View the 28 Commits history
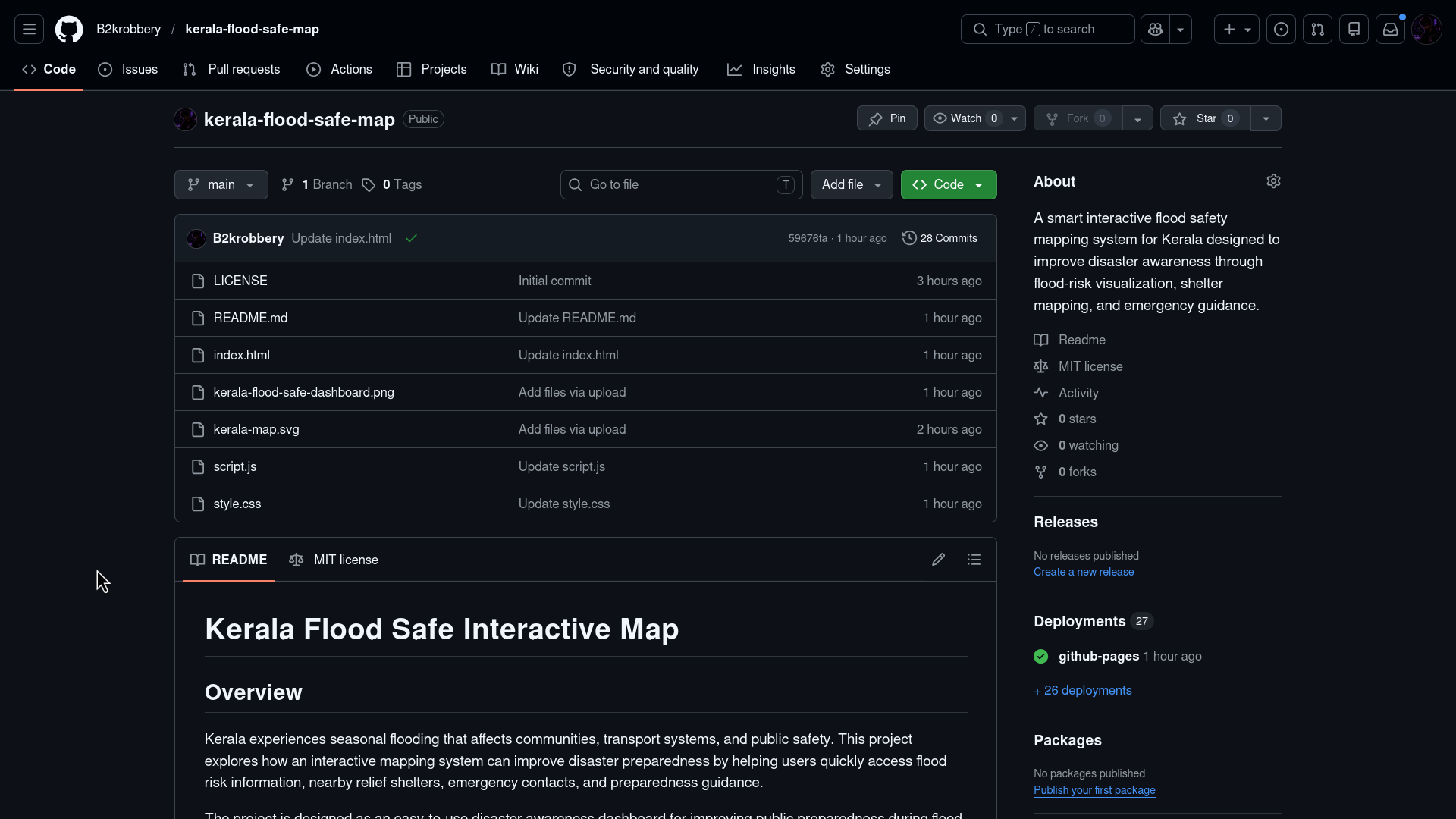Image resolution: width=1456 pixels, height=819 pixels. click(940, 238)
